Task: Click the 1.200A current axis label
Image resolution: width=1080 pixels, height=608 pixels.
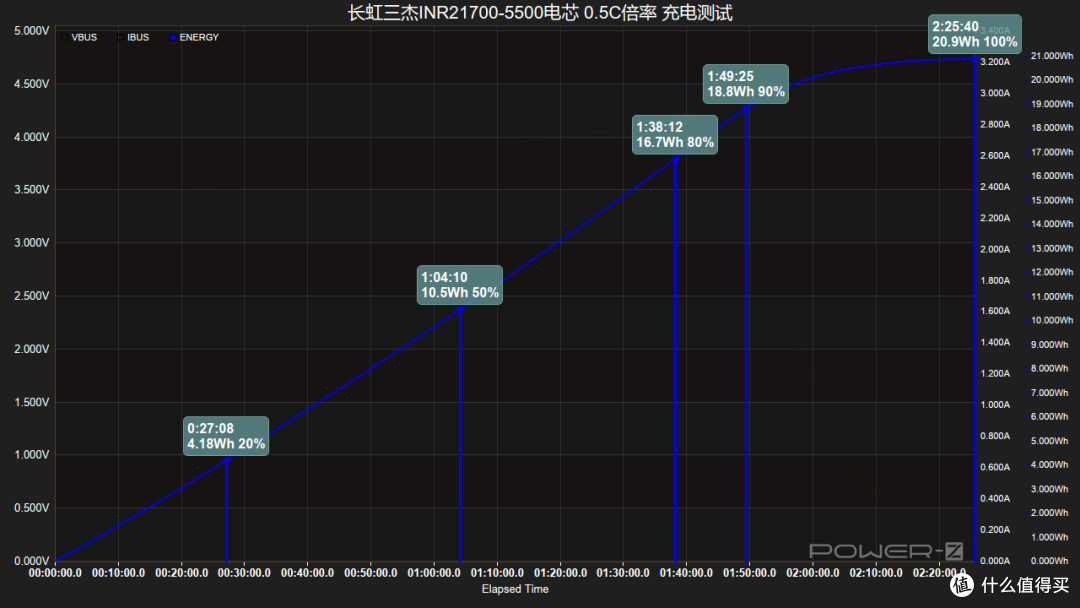Action: coord(995,374)
